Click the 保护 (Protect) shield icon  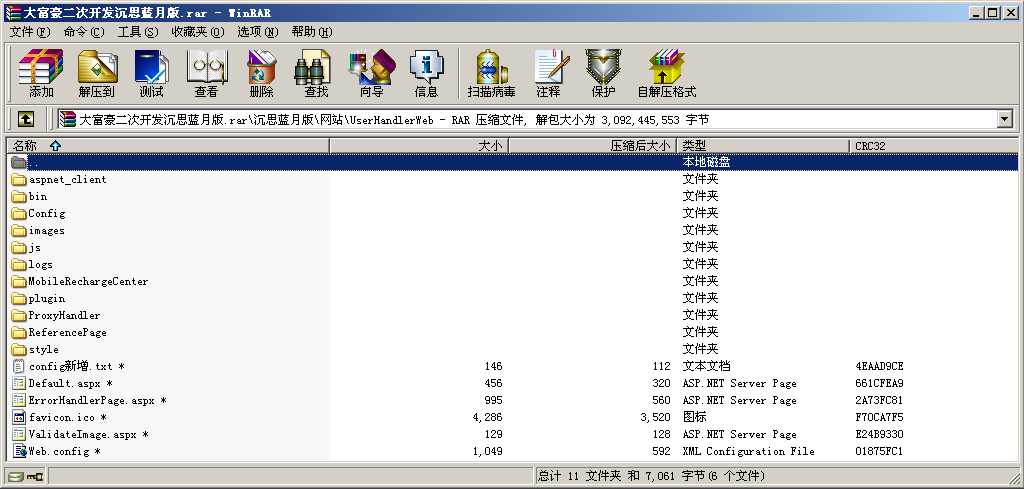tap(603, 73)
